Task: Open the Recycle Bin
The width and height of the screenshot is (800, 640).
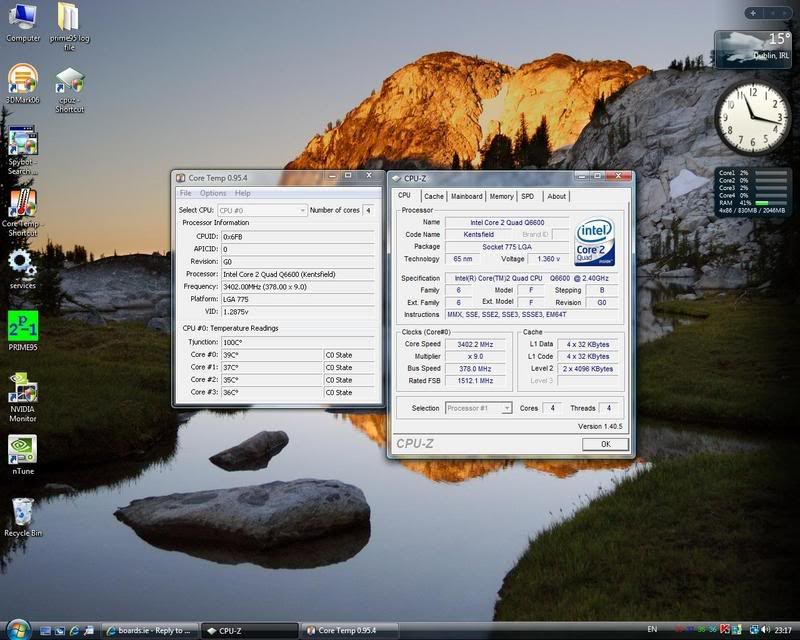Action: (x=22, y=517)
